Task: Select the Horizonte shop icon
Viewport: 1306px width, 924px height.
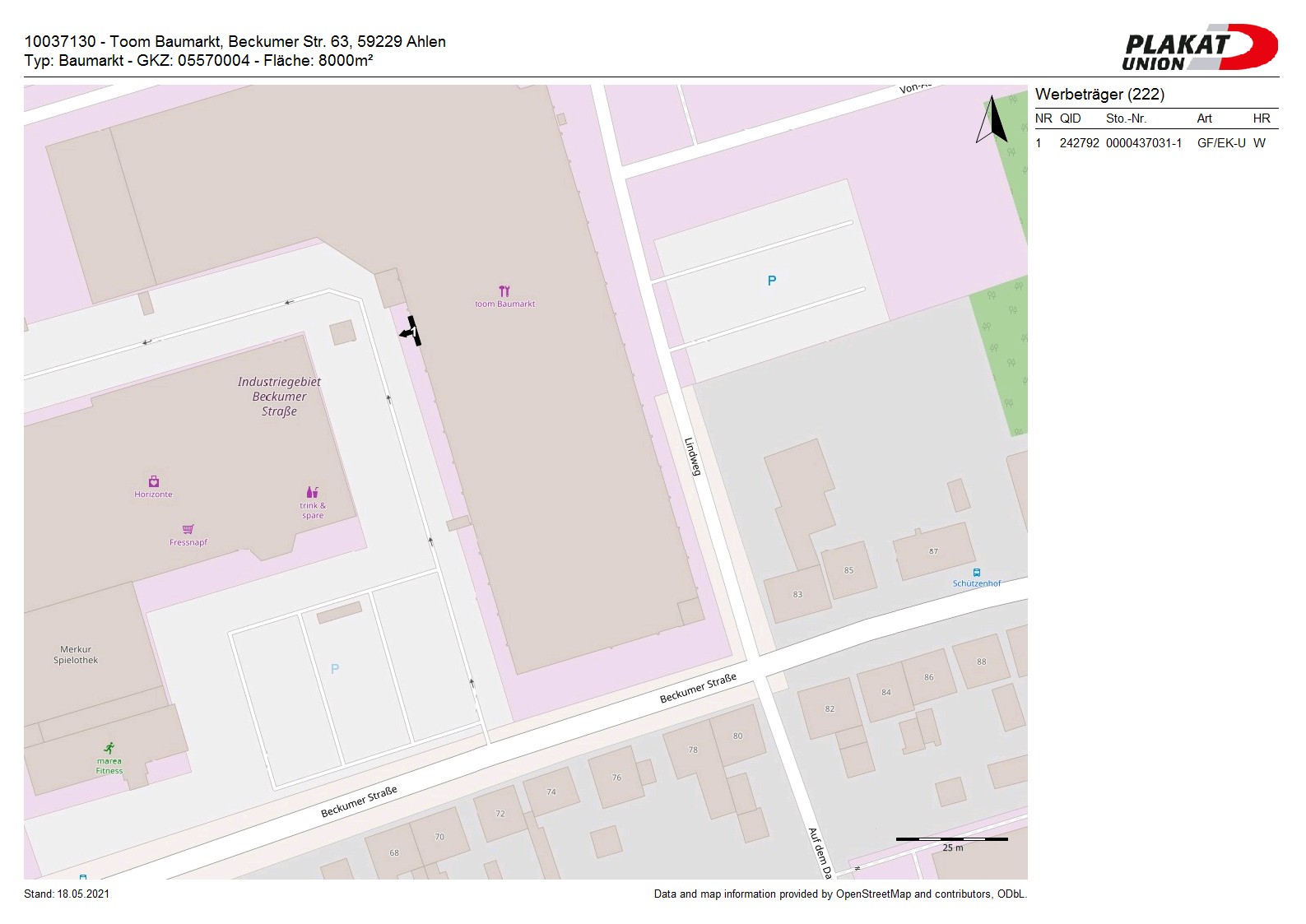Action: click(153, 481)
